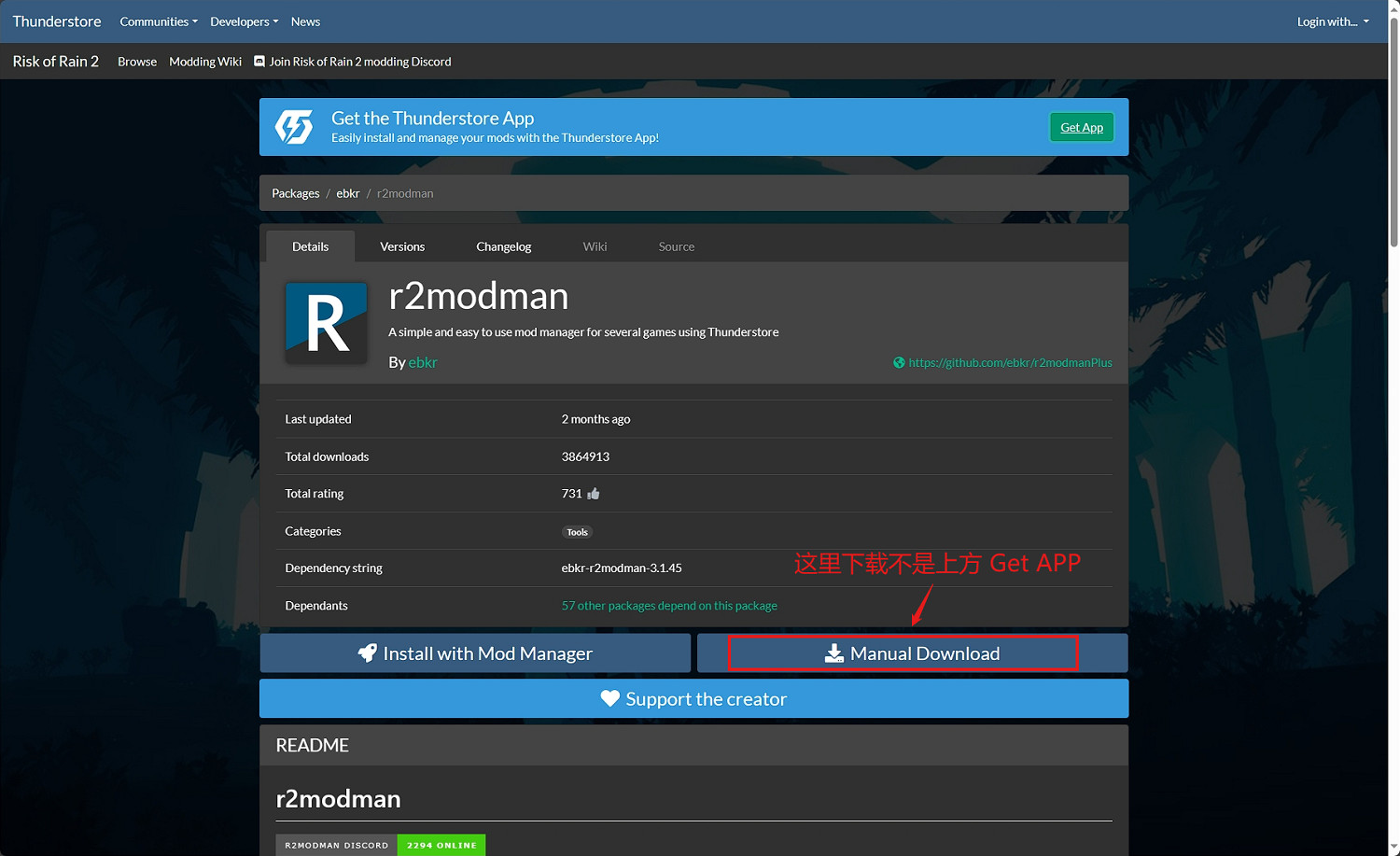Viewport: 1400px width, 856px height.
Task: Expand the Login with dropdown
Action: coord(1333,21)
